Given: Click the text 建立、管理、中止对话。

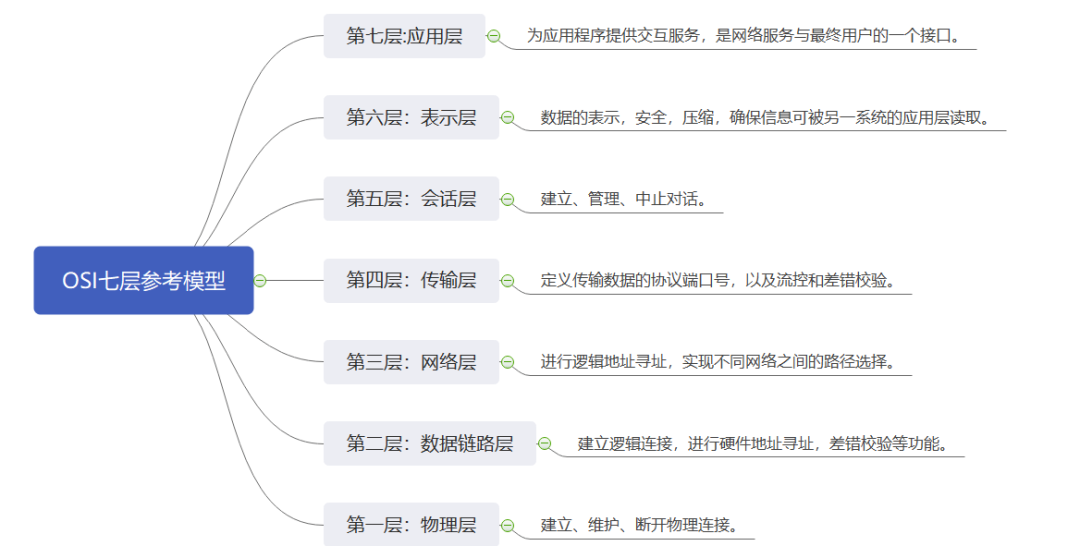Looking at the screenshot, I should pos(623,199).
